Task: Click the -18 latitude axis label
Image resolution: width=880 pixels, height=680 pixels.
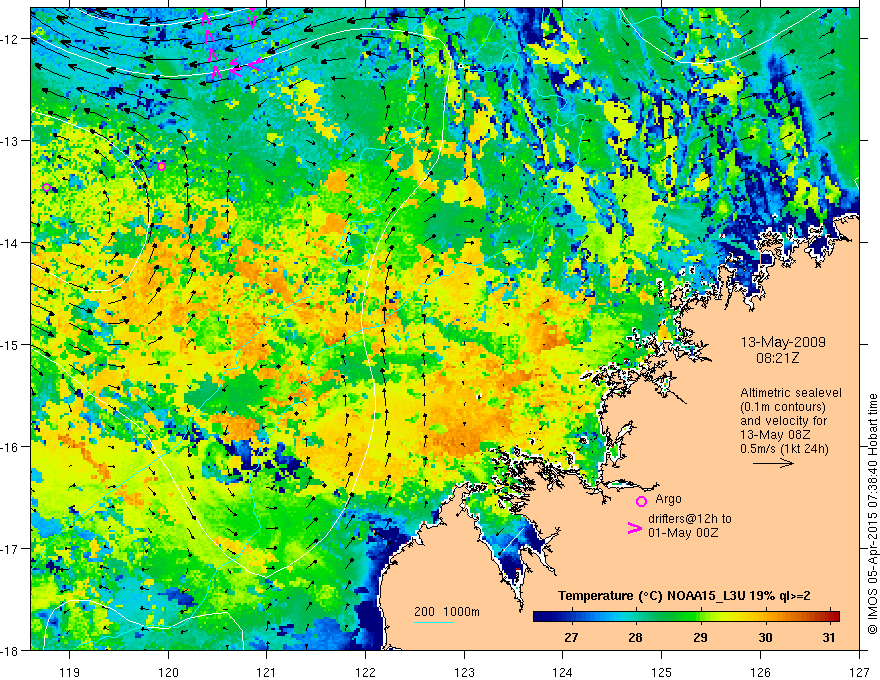Action: [11, 650]
